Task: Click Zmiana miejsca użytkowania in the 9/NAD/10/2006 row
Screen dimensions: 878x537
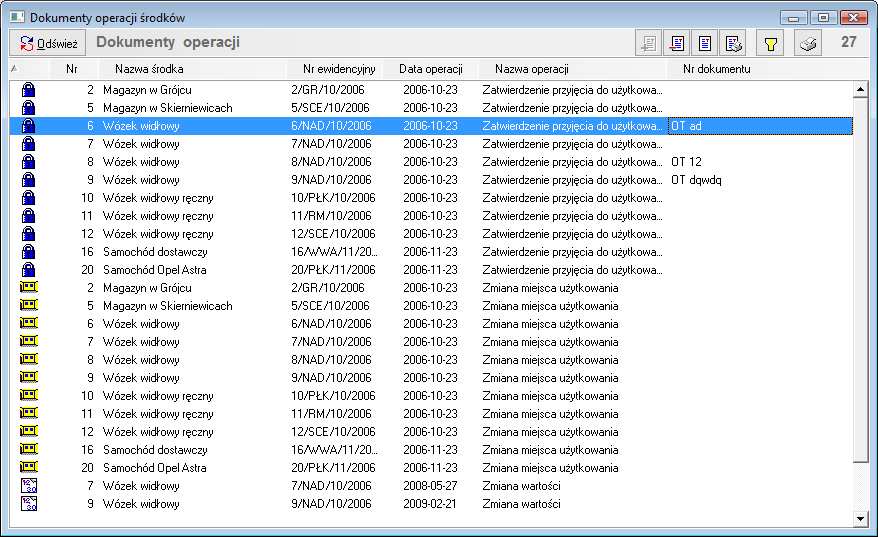Action: pos(550,377)
